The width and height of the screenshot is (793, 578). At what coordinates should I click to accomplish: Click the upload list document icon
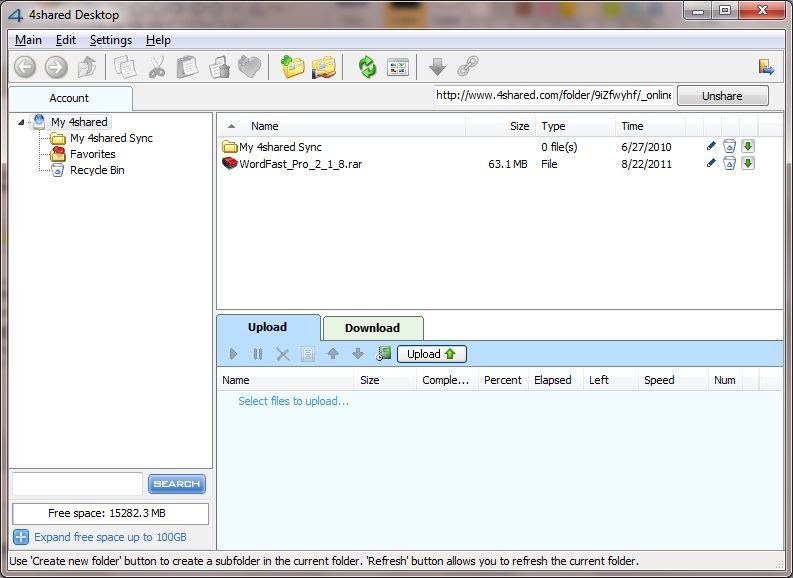(x=307, y=354)
